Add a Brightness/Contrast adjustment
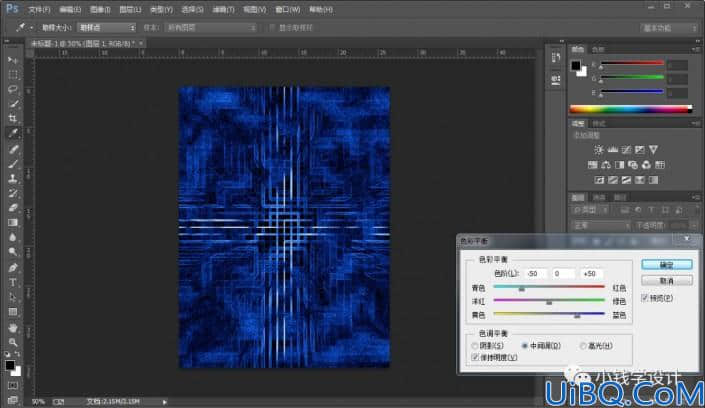The image size is (705, 408). (x=598, y=150)
